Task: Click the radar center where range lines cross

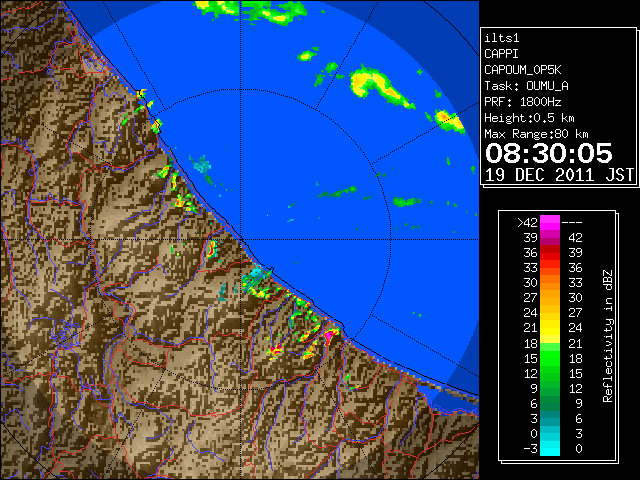Action: click(x=241, y=239)
